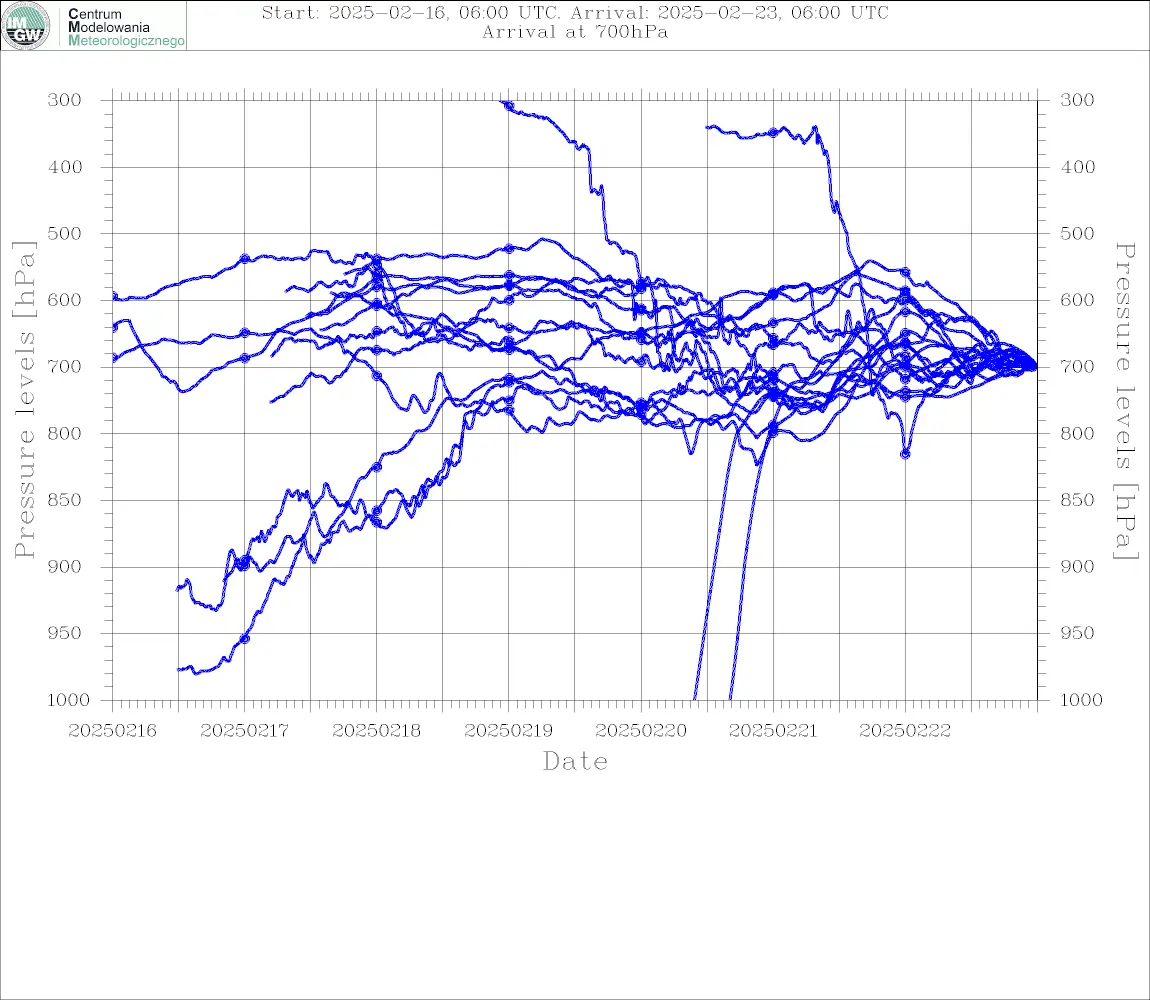1150x1000 pixels.
Task: Click the left axis 800 label
Action: click(65, 433)
